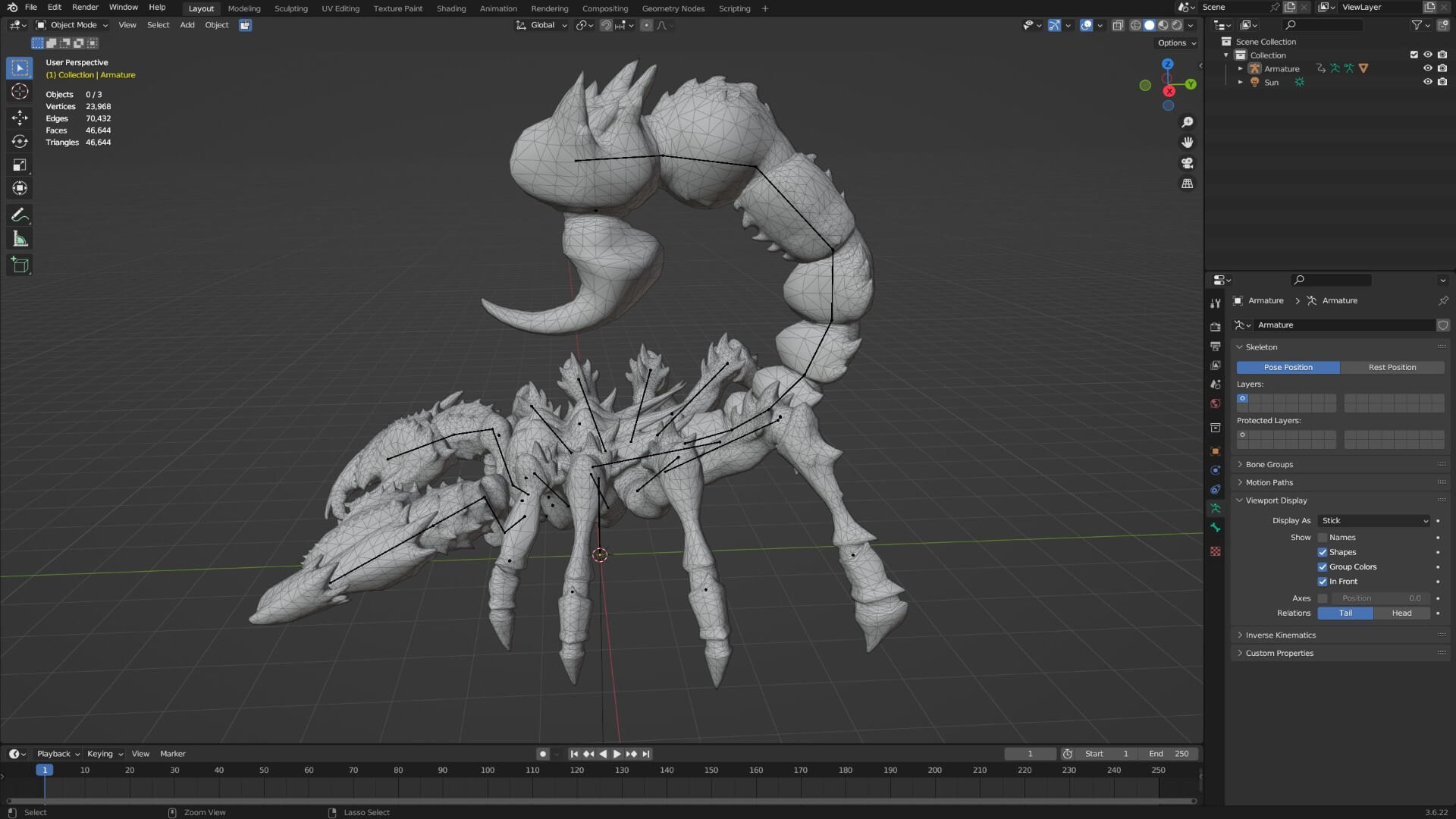Disable the Group Colors checkbox
This screenshot has width=1456, height=819.
(1323, 567)
